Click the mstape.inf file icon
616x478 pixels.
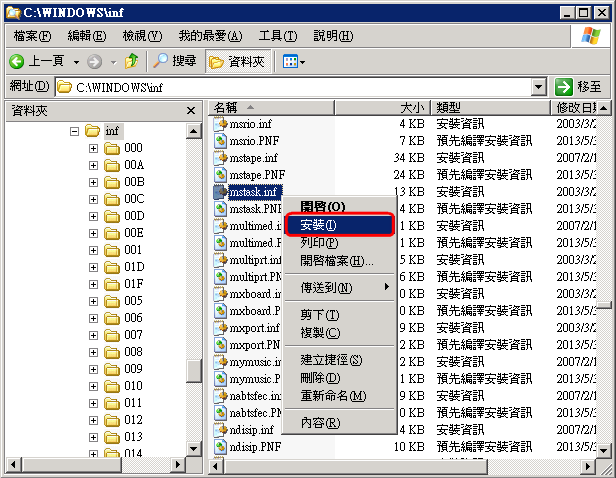[x=220, y=158]
